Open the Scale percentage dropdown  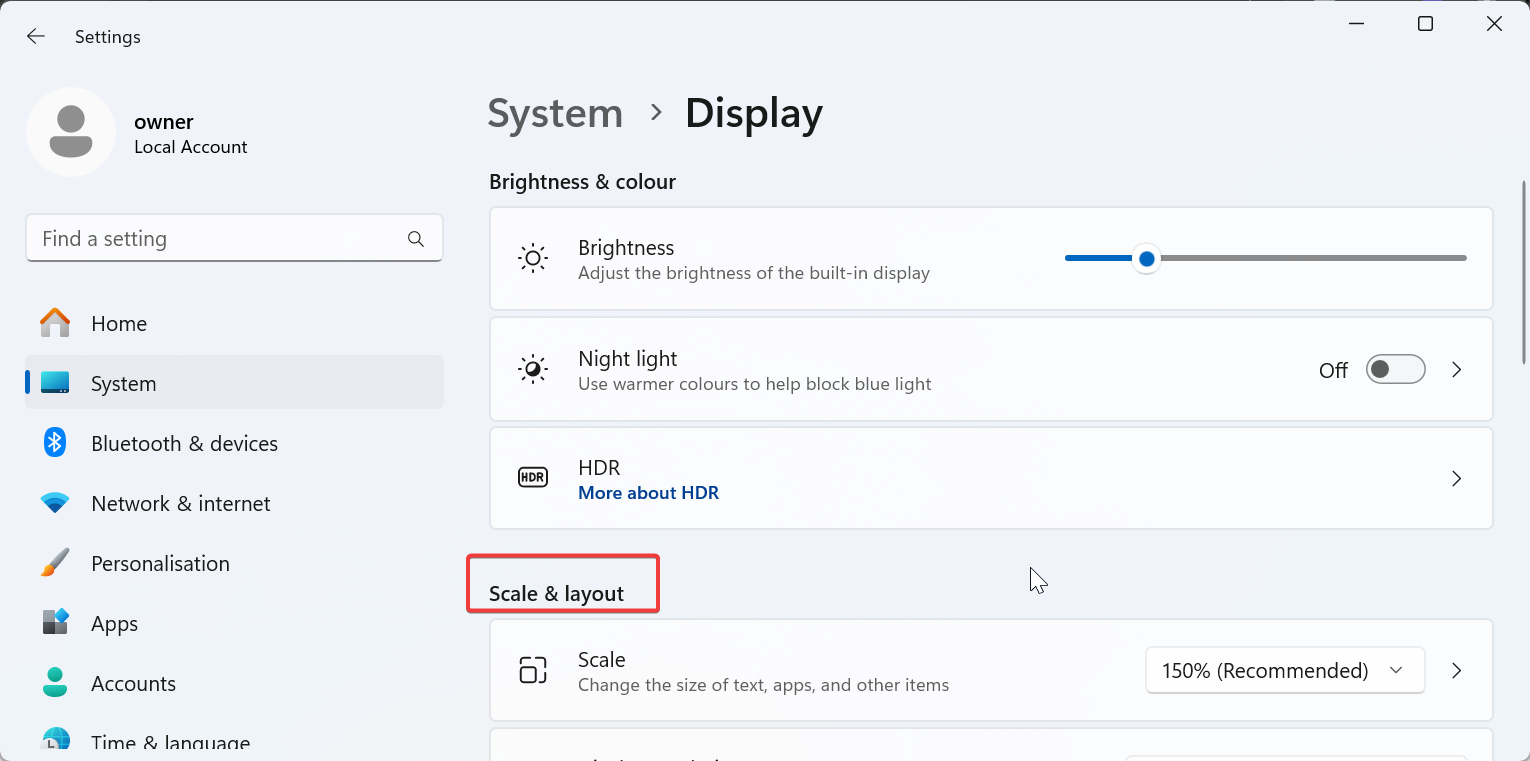pos(1284,671)
